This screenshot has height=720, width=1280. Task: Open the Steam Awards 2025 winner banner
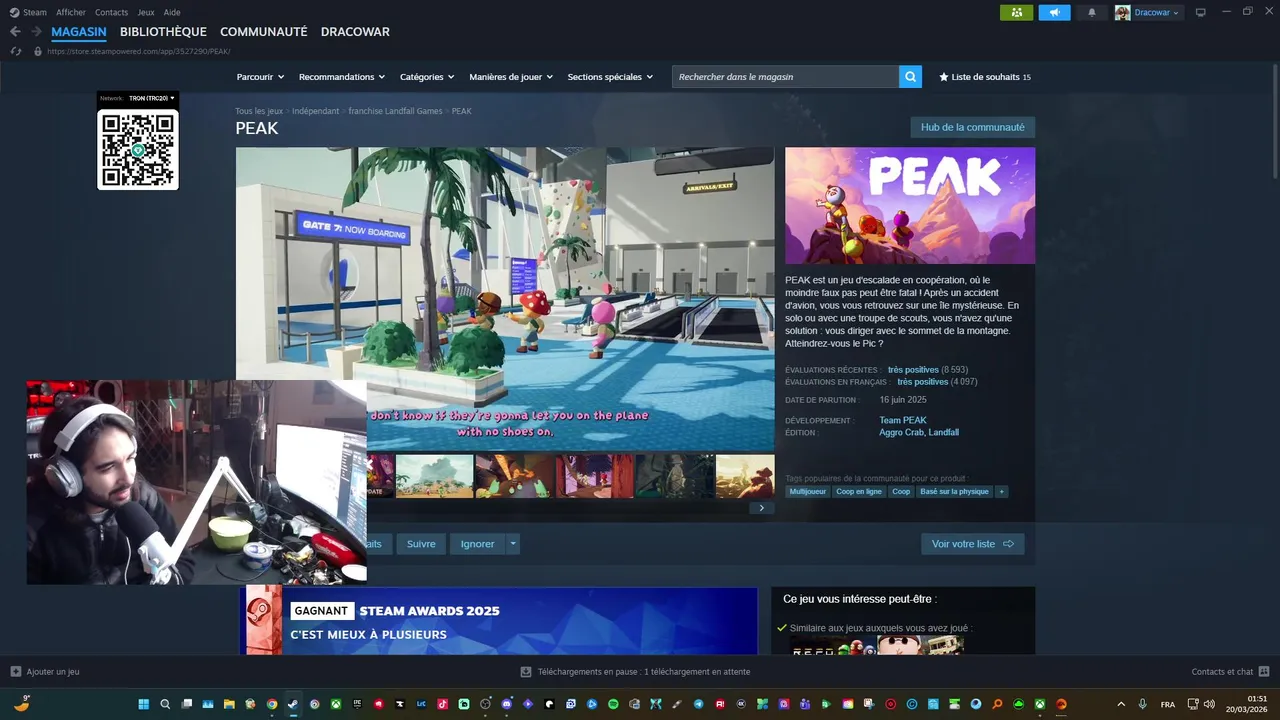click(x=498, y=621)
